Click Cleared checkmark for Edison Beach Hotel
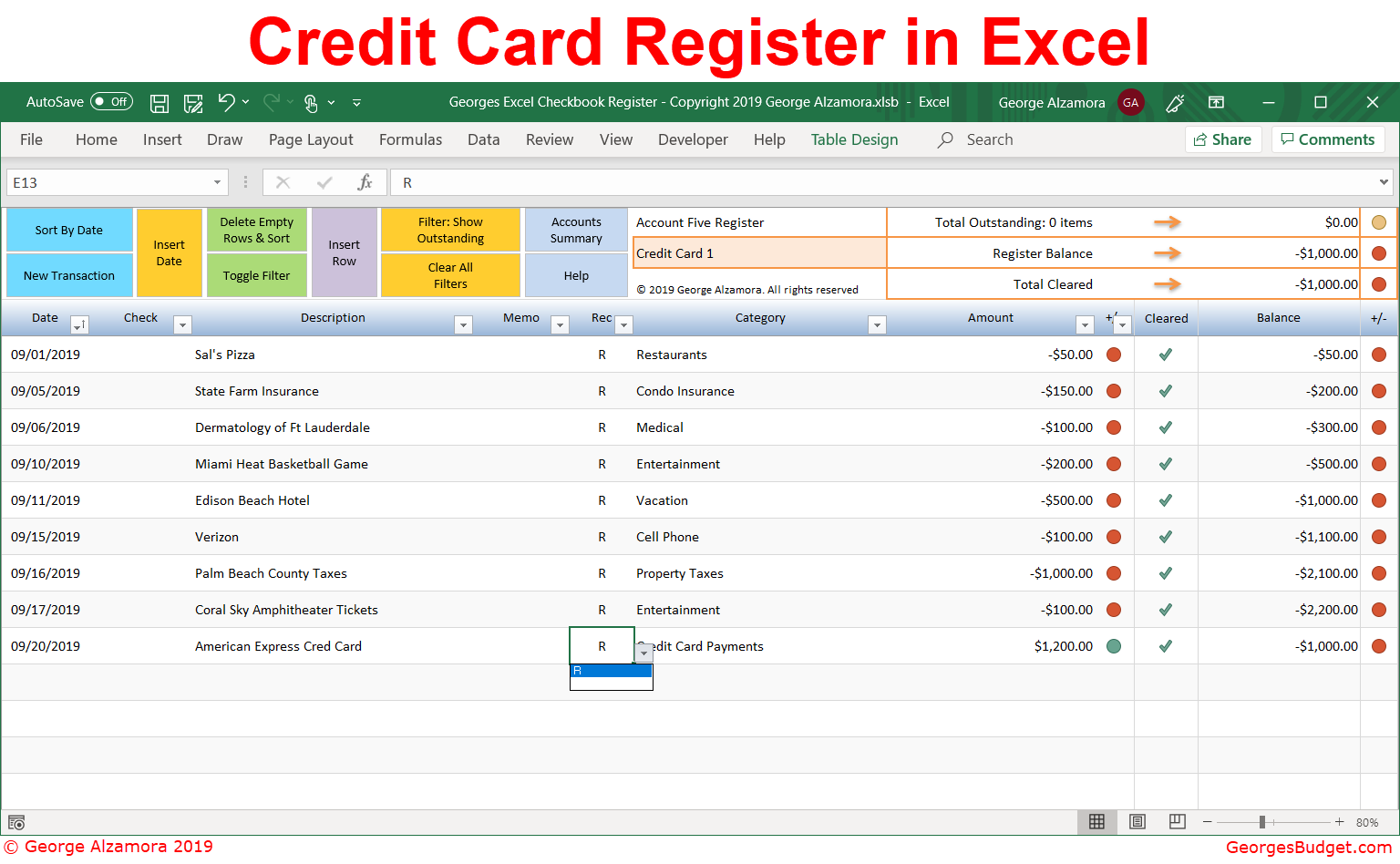 tap(1165, 500)
